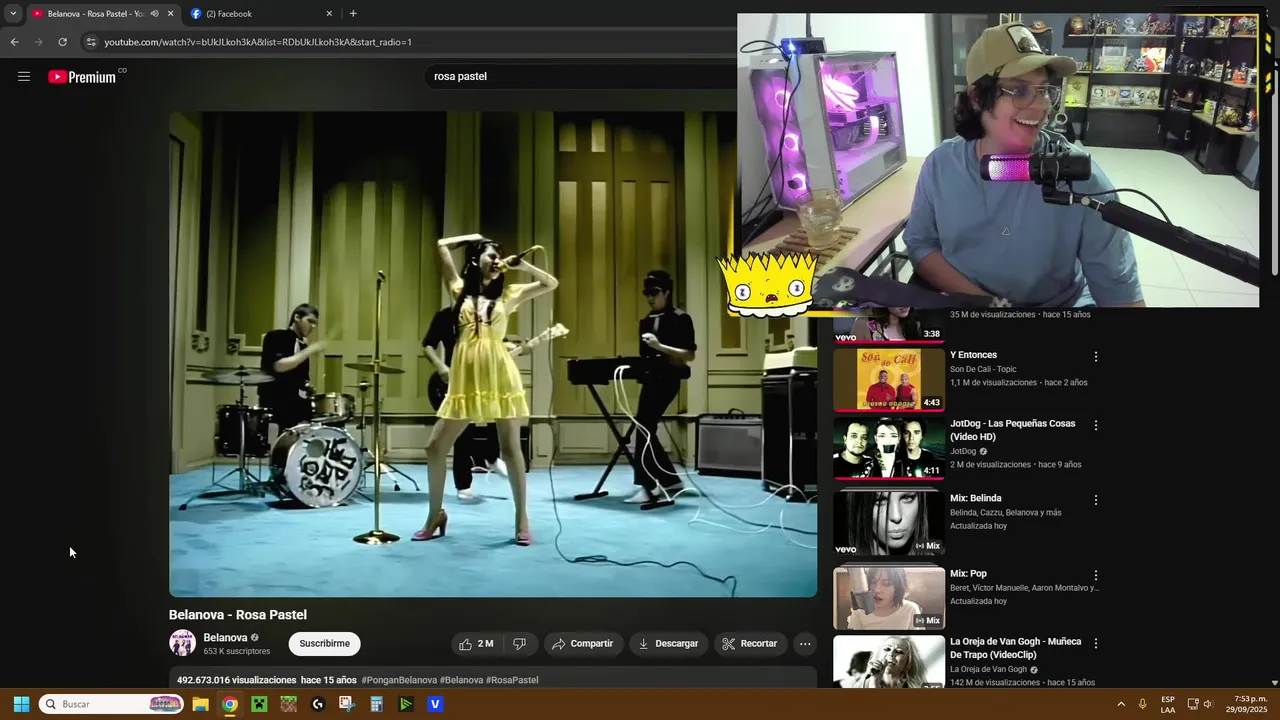Click the Belanova music video player

tap(493, 353)
